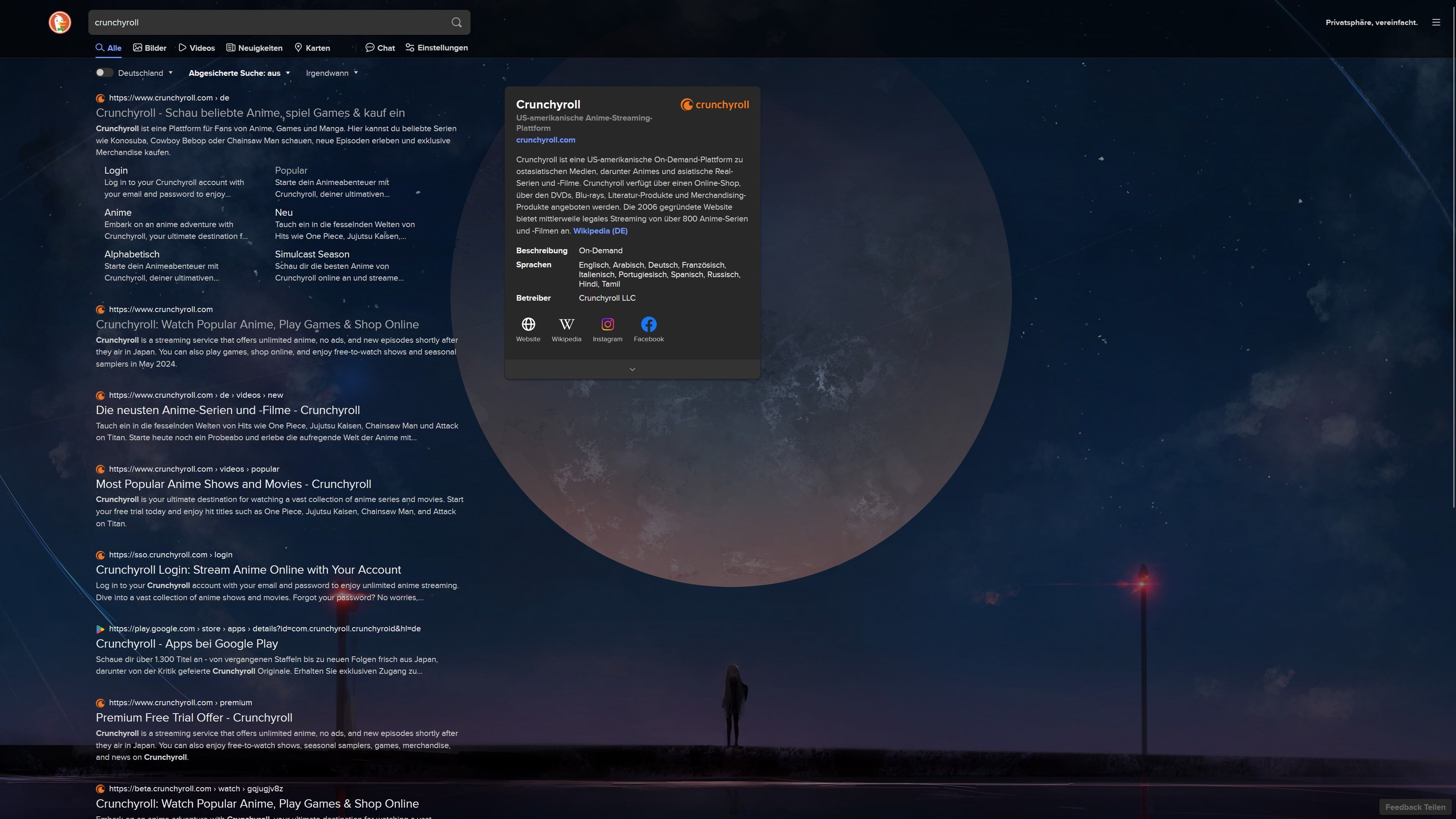Image resolution: width=1456 pixels, height=819 pixels.
Task: Open 'Most Popular Anime Shows and Movies' result
Action: [x=234, y=485]
